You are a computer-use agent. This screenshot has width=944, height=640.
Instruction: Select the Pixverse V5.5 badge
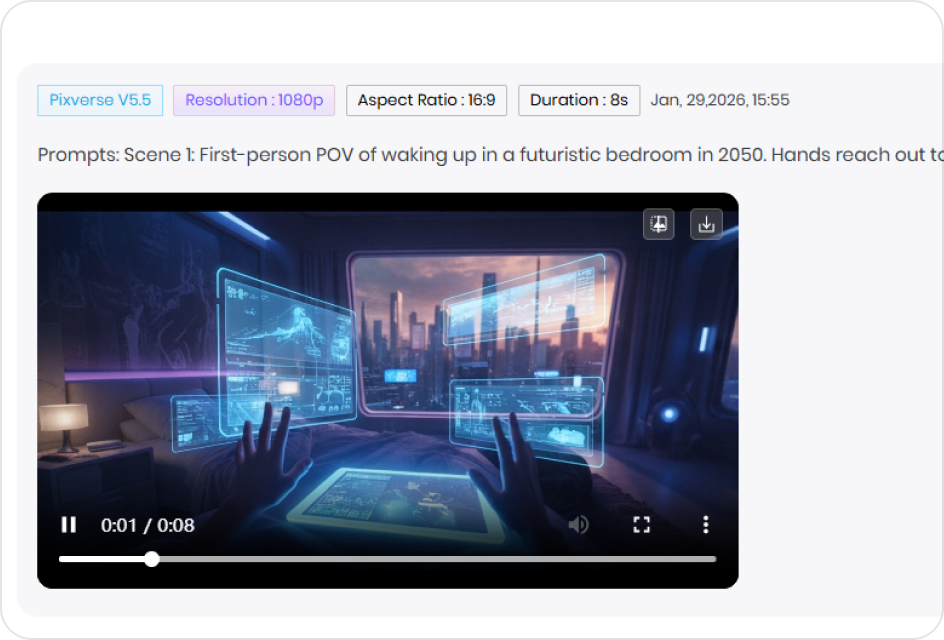click(99, 100)
